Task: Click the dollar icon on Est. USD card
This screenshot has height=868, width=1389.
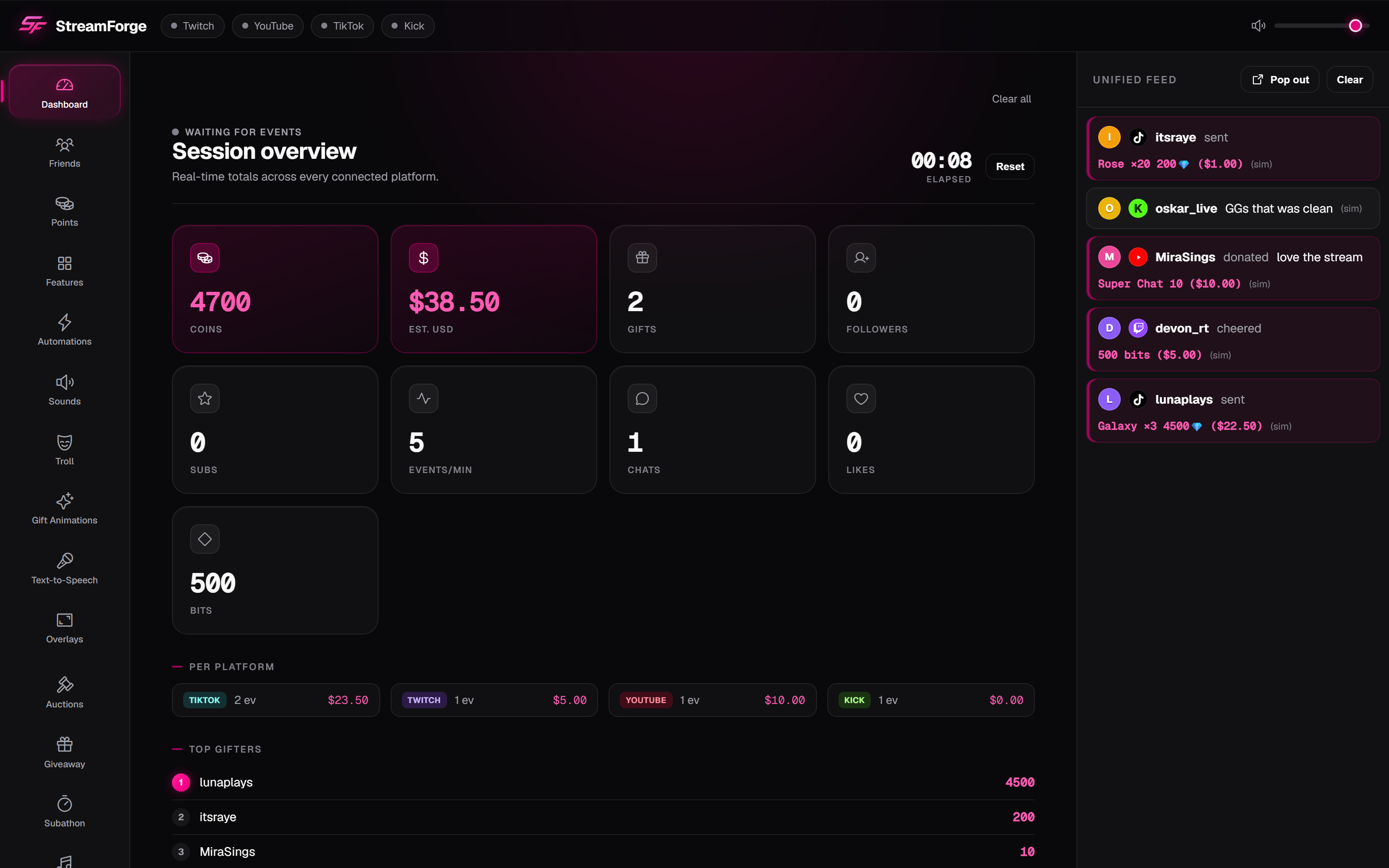Action: [424, 258]
